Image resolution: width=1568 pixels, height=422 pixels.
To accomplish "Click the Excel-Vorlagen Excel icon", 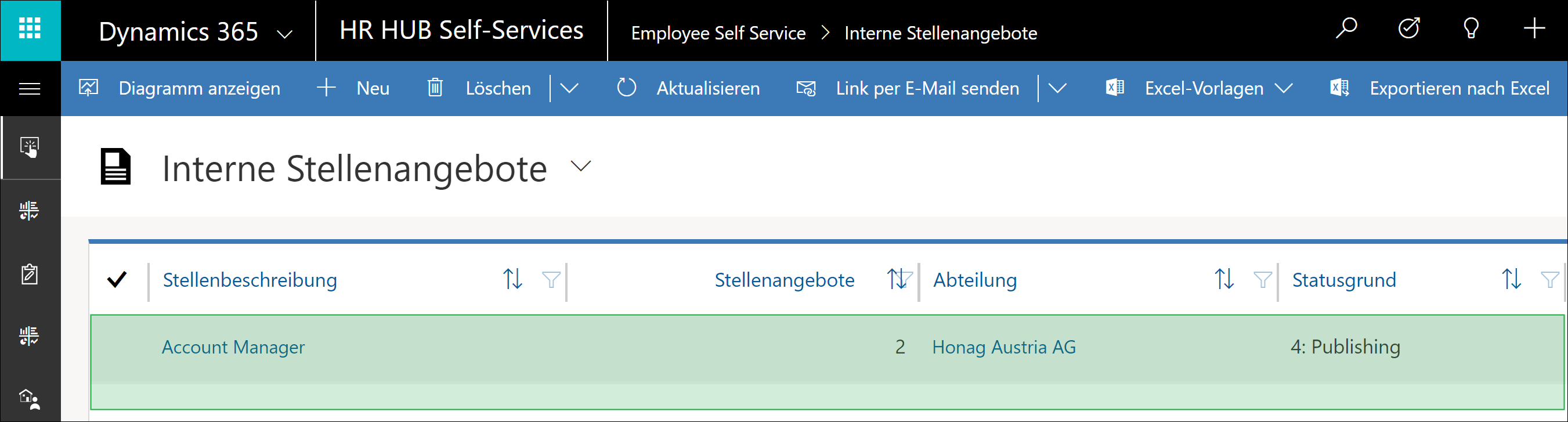I will pos(1115,88).
